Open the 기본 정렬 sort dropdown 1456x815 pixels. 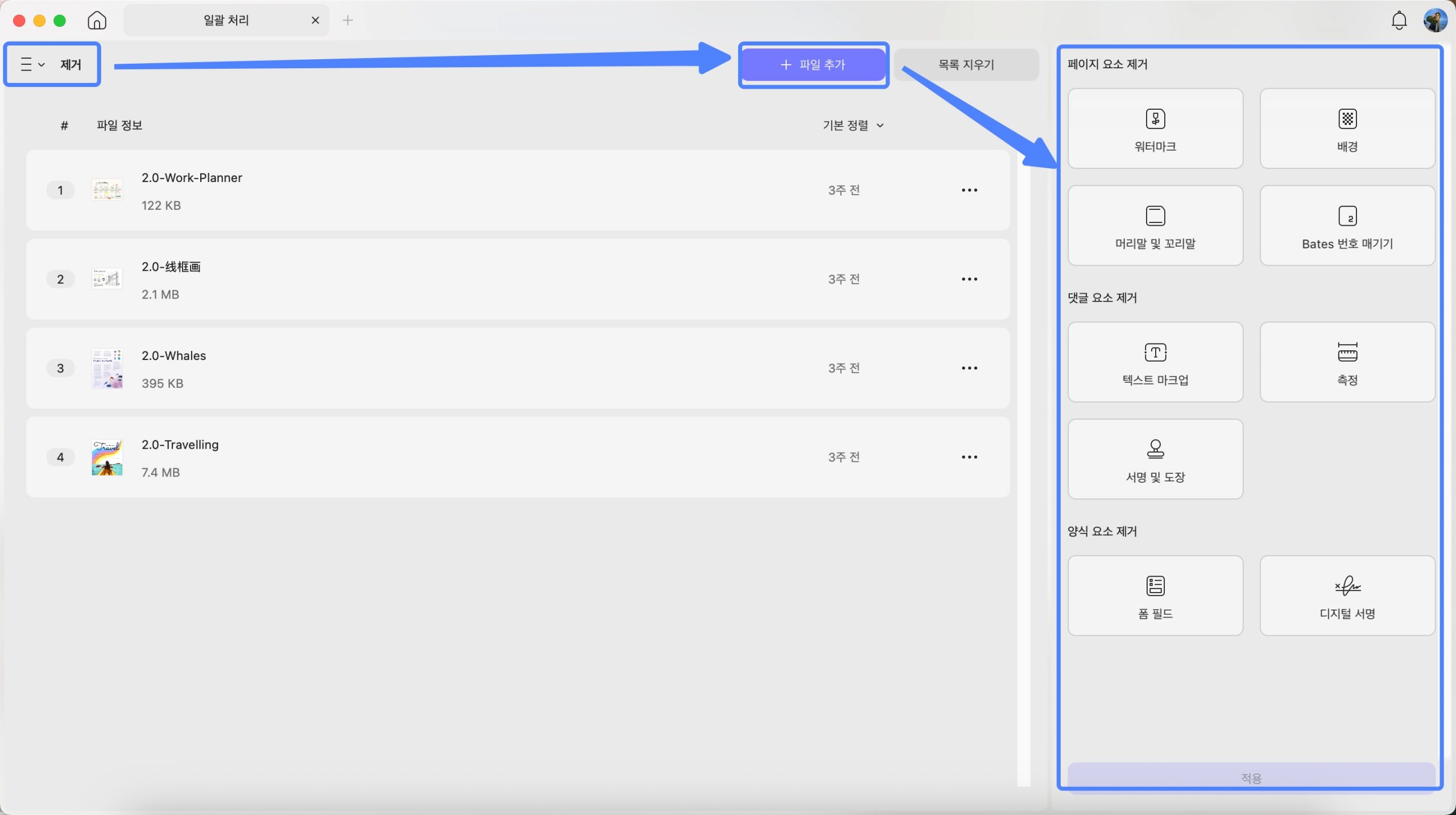coord(853,125)
